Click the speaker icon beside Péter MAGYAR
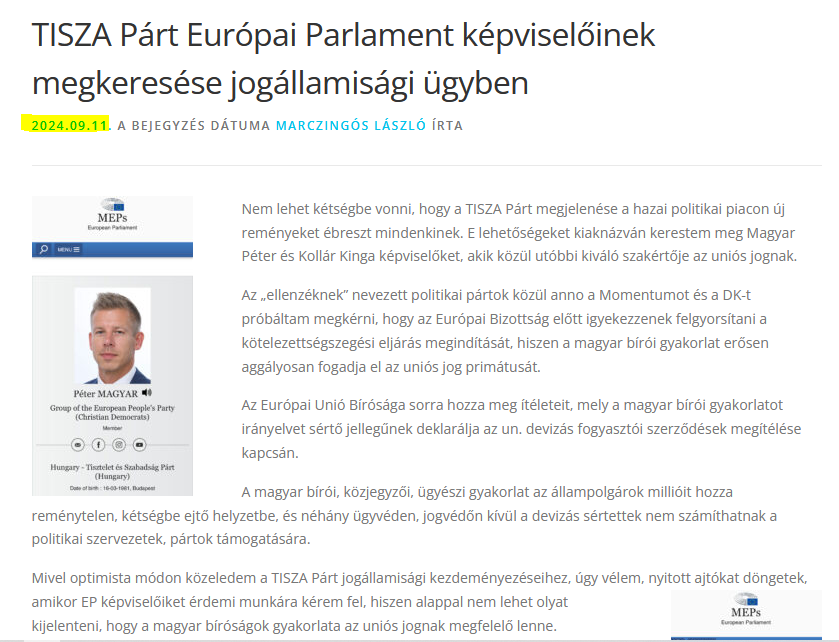The image size is (839, 642). click(x=147, y=393)
